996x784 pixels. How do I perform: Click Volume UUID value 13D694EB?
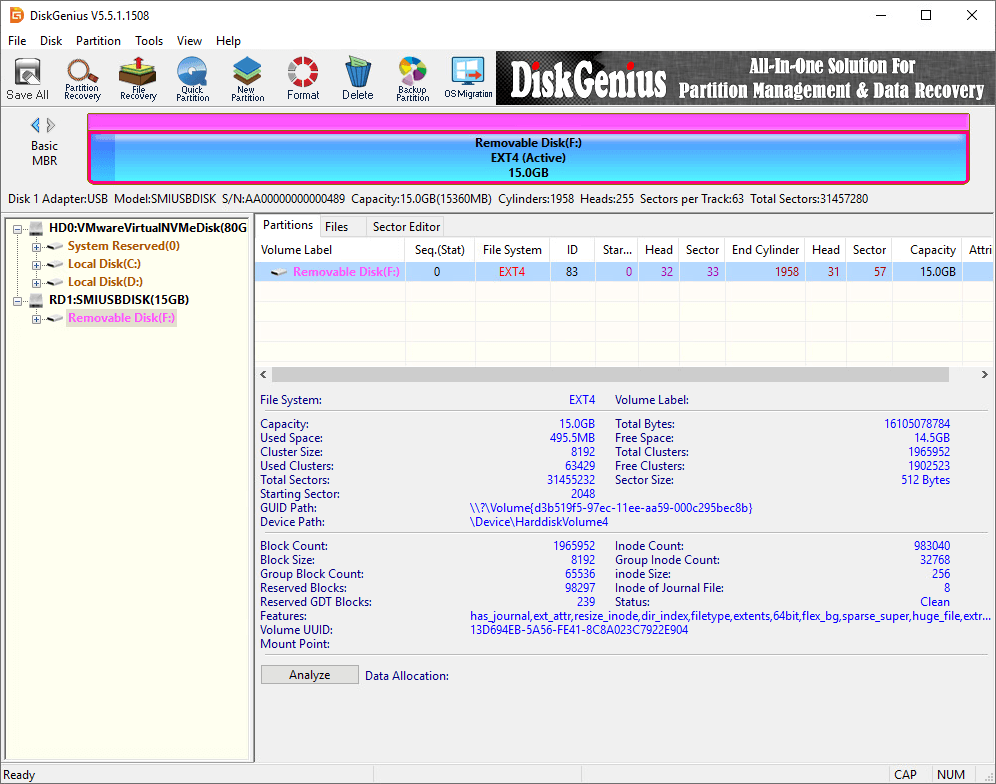[x=579, y=630]
